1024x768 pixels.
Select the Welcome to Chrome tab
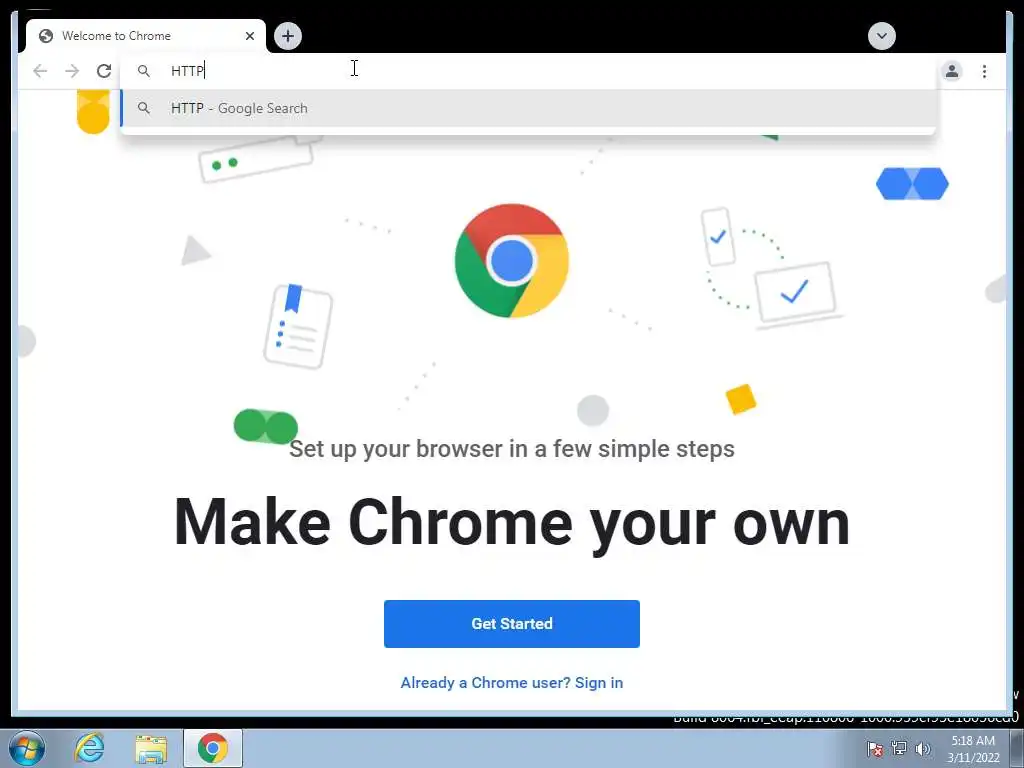[x=145, y=36]
